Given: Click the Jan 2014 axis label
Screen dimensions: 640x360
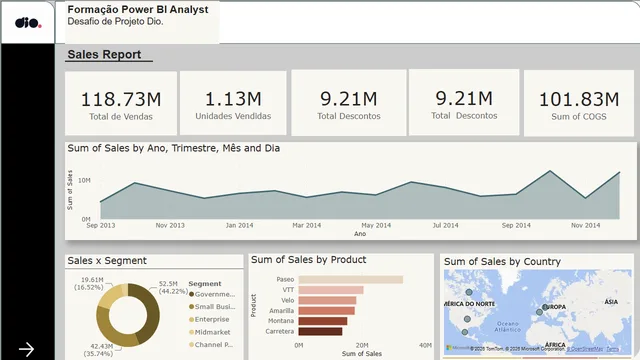Looking at the screenshot, I should (x=240, y=225).
